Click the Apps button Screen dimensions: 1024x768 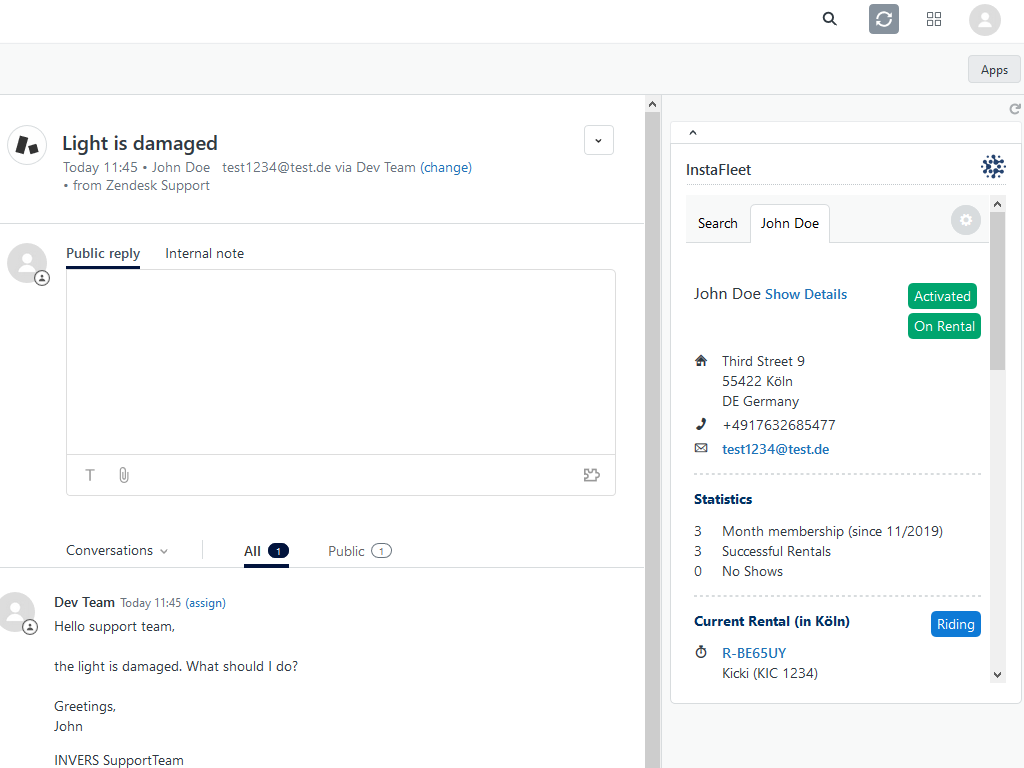(x=993, y=70)
